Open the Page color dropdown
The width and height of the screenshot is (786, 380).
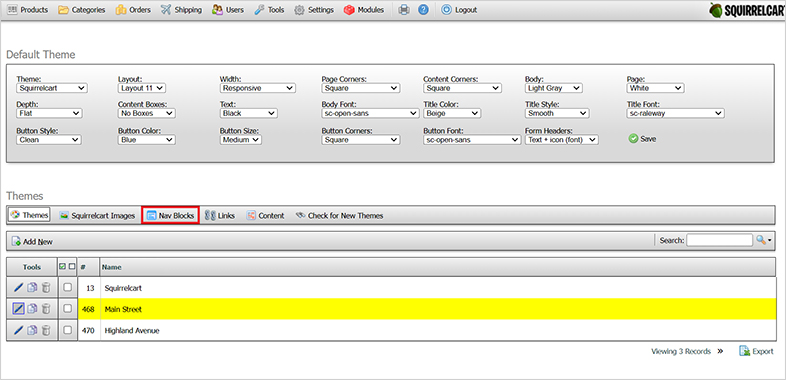point(656,88)
